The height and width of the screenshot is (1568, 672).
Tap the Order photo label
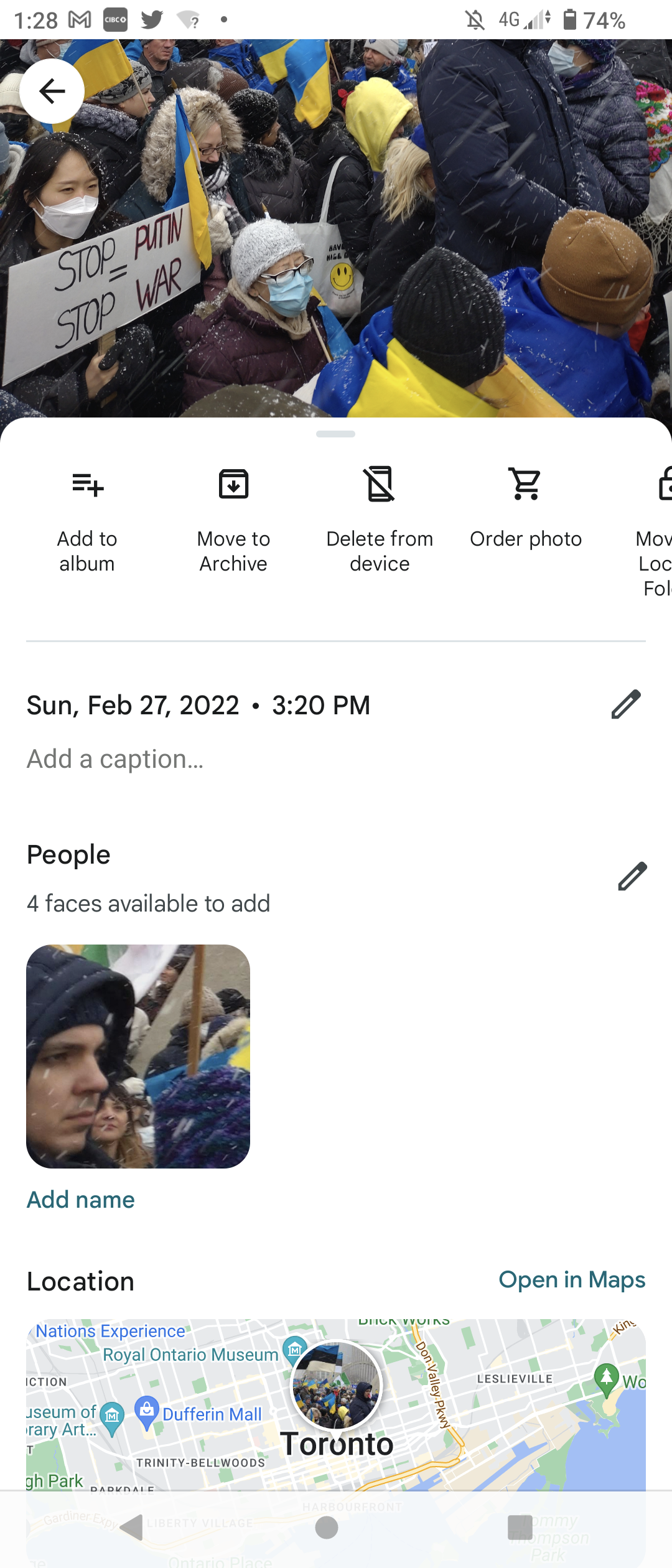(x=526, y=538)
